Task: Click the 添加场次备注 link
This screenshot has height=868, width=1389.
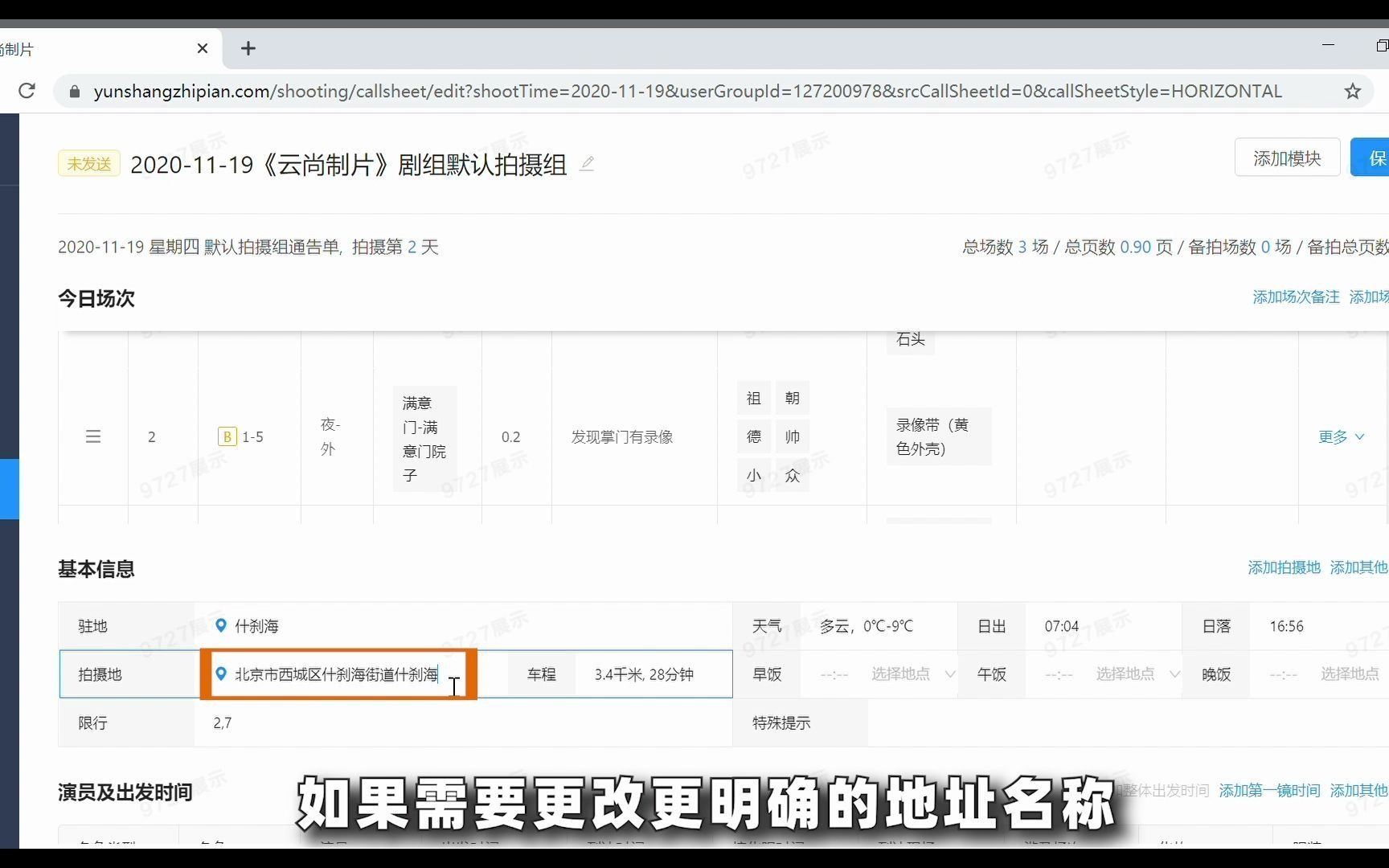Action: 1296,297
